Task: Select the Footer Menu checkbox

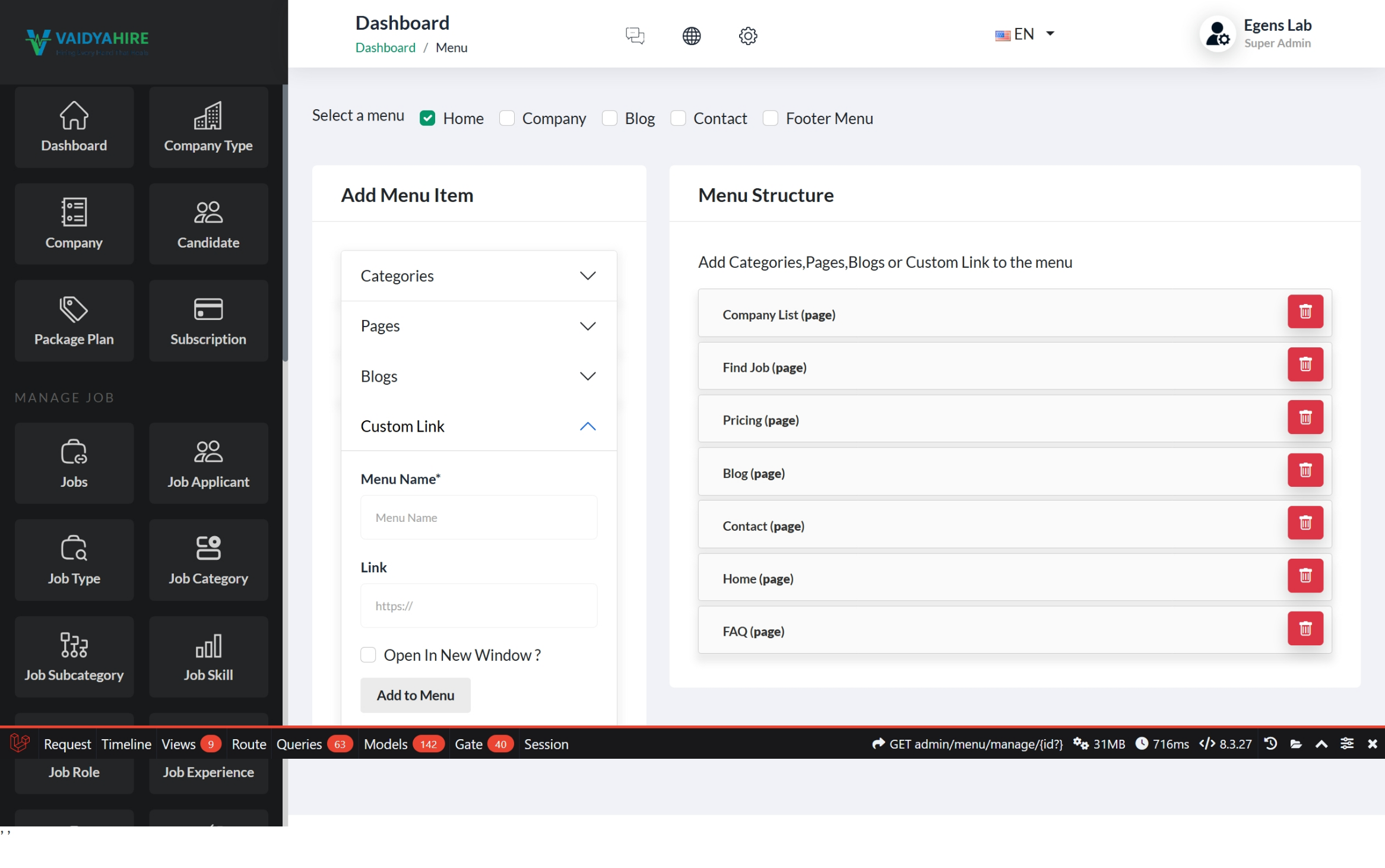Action: click(x=770, y=118)
